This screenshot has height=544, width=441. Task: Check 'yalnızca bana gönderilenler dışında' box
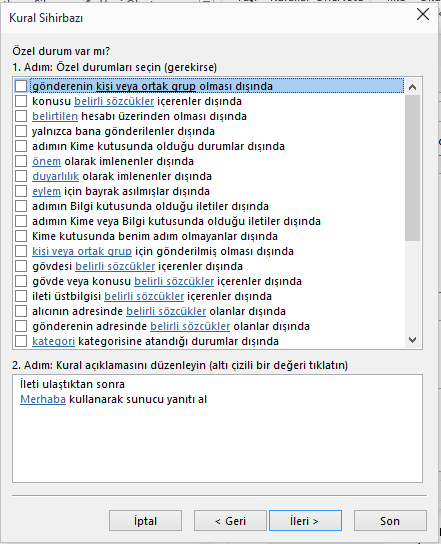tap(21, 131)
